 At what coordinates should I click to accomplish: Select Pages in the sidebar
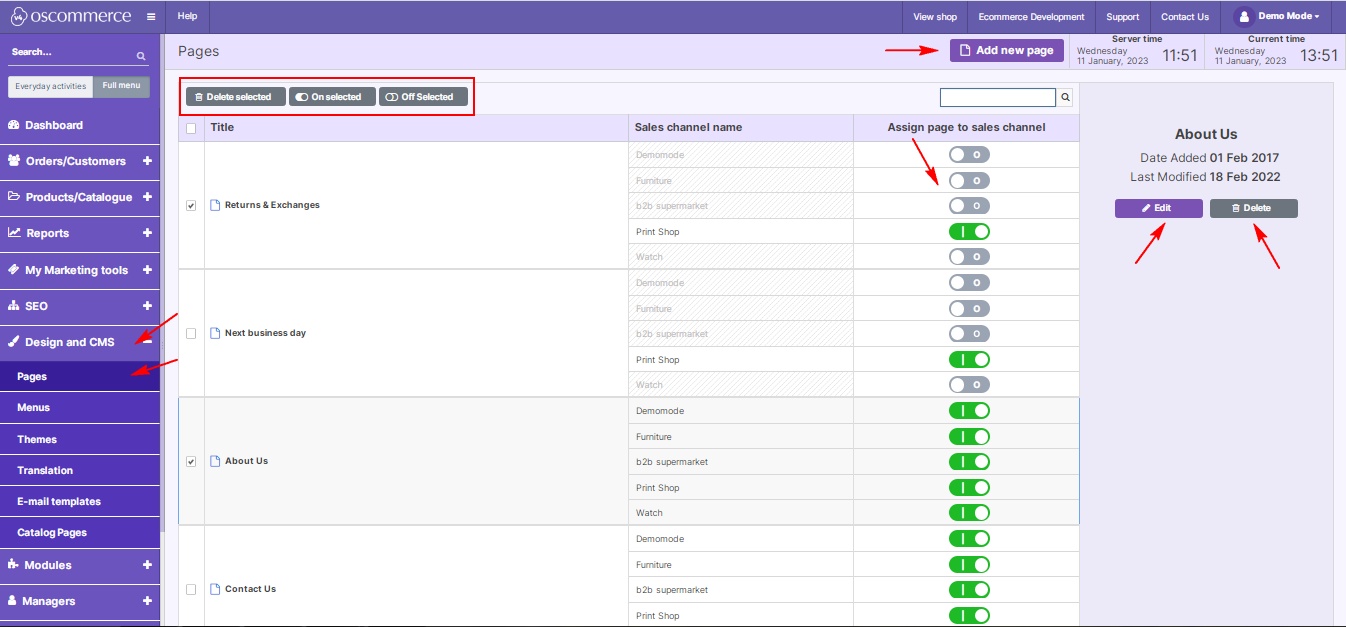[80, 377]
